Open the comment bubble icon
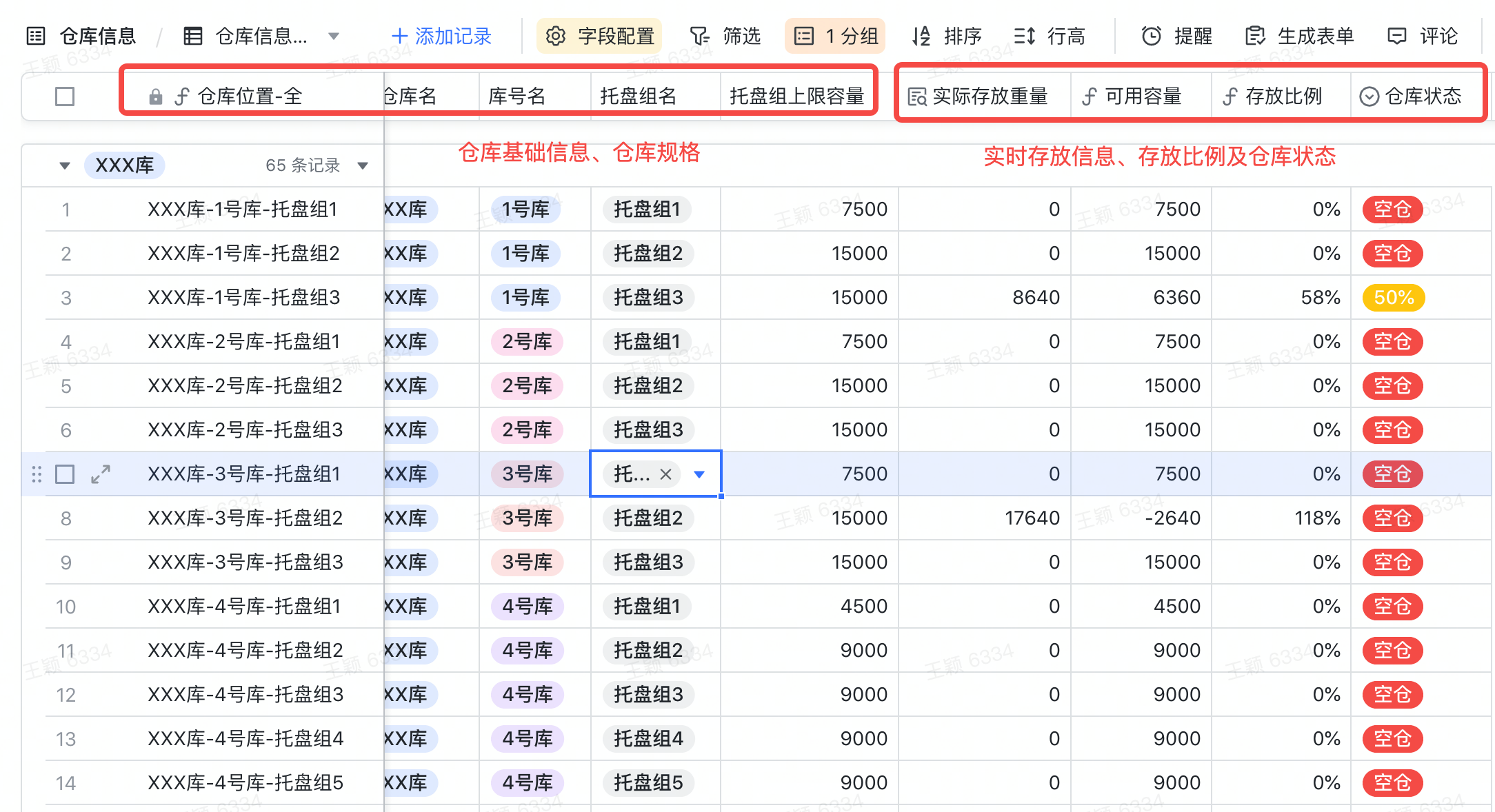Screen dimensions: 1495x812 tap(1396, 36)
